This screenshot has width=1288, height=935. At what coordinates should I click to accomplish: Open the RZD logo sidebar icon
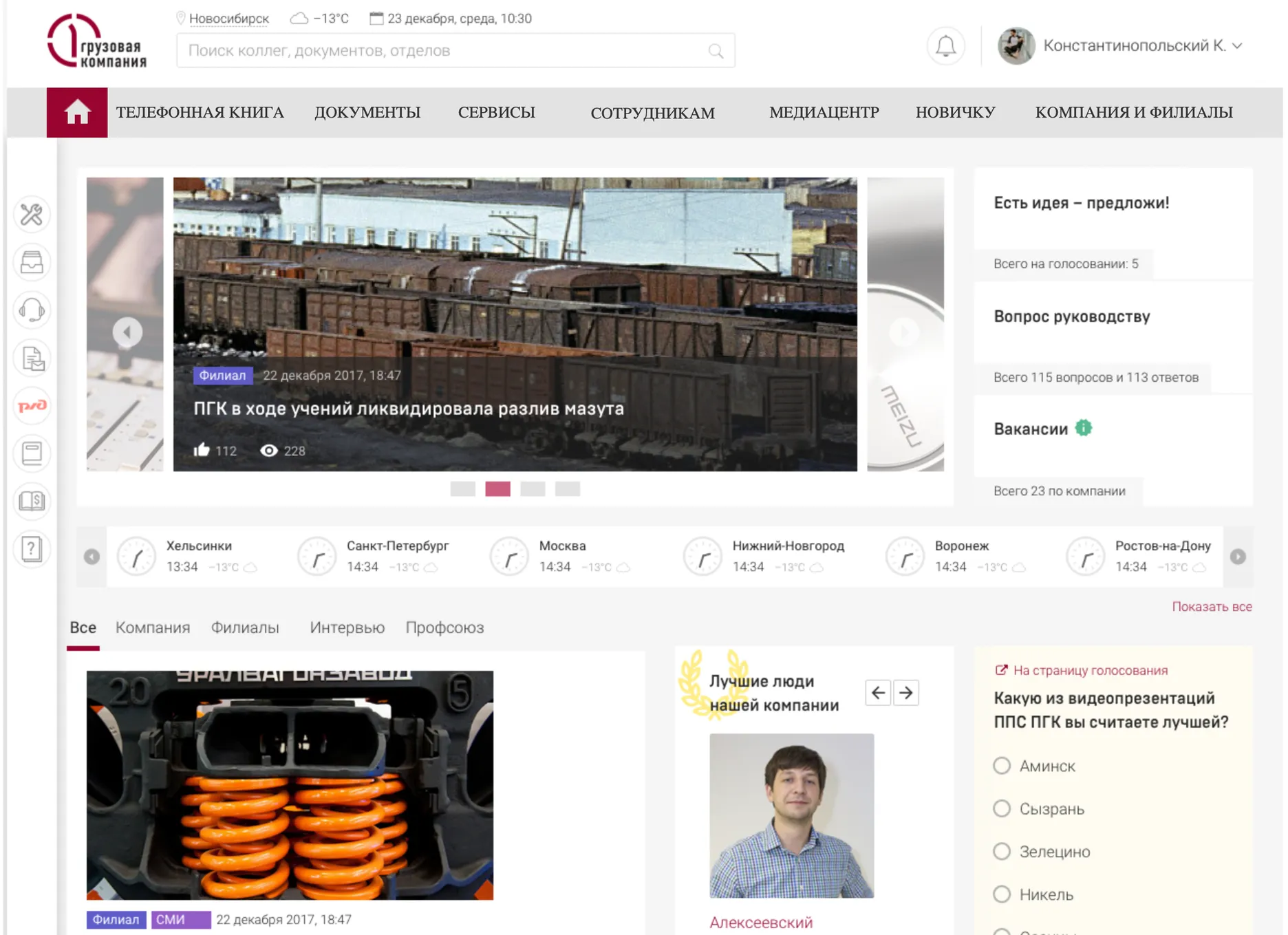tap(32, 406)
